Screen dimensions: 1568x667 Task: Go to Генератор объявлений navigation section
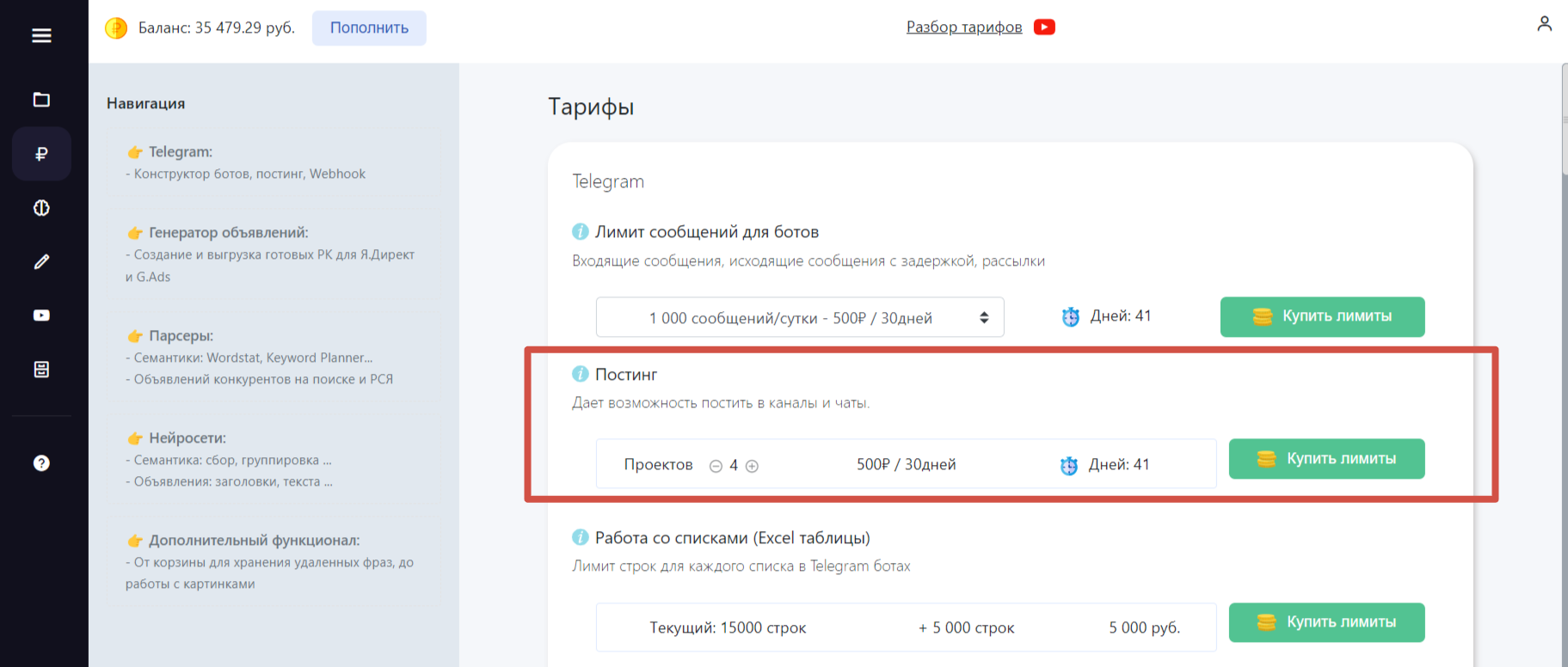(274, 254)
